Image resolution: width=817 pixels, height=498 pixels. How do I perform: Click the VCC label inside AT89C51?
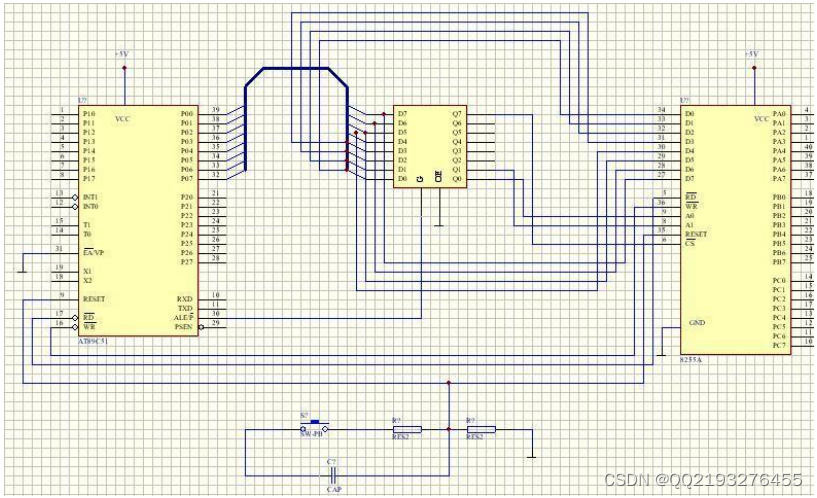click(122, 119)
